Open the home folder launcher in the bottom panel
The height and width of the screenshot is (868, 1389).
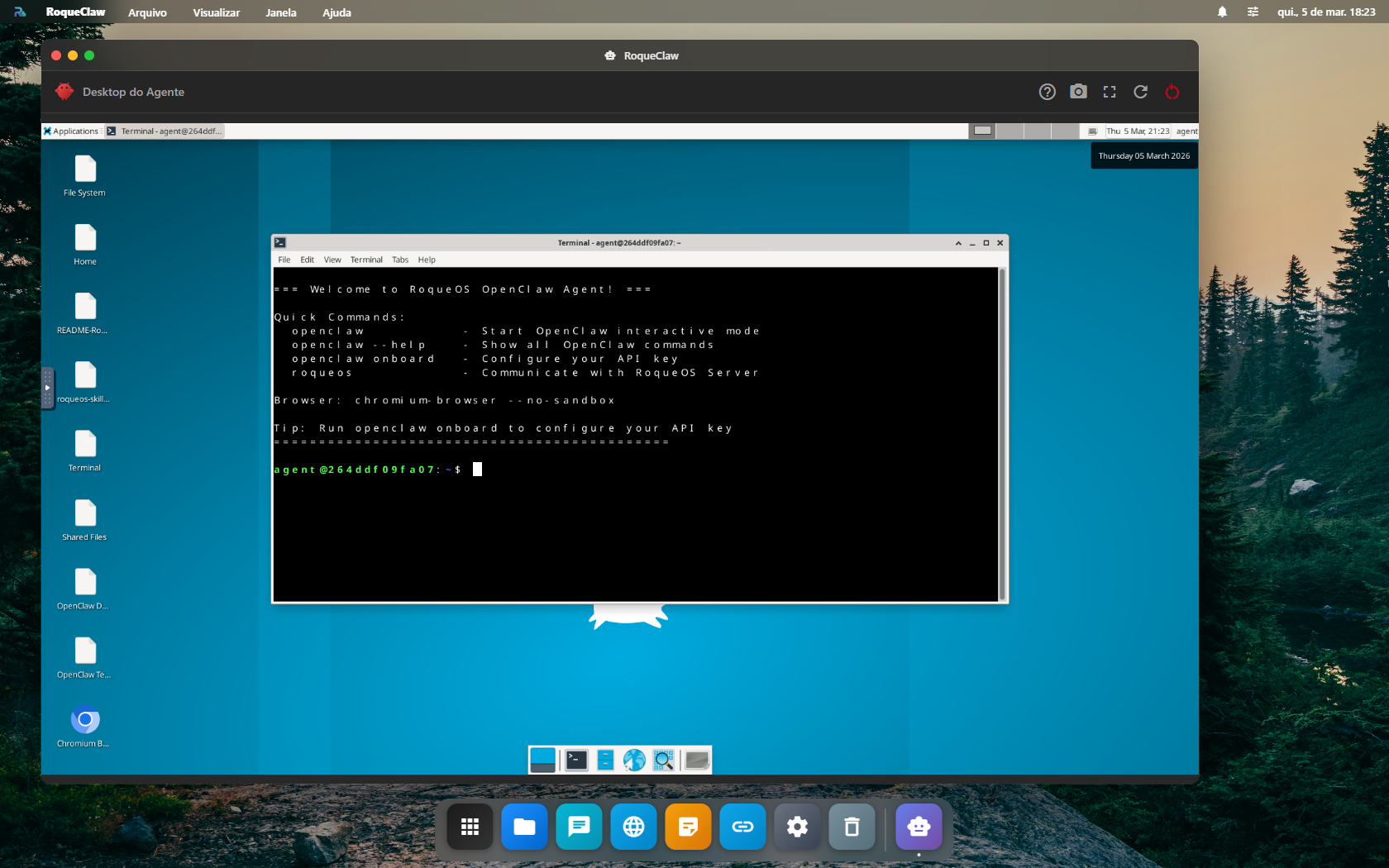click(x=697, y=760)
